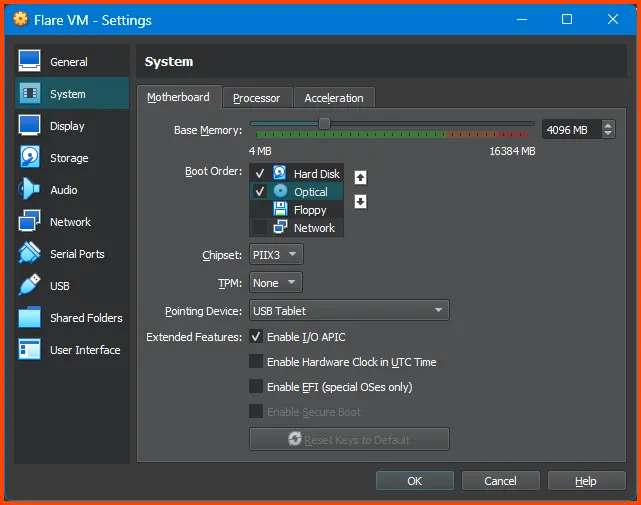
Task: Open the Chipset PIIX3 dropdown
Action: [276, 255]
